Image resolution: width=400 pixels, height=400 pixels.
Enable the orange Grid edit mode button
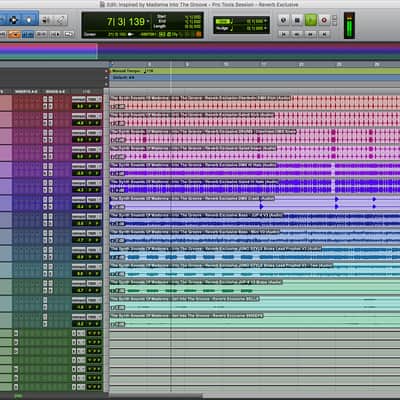coord(14,34)
